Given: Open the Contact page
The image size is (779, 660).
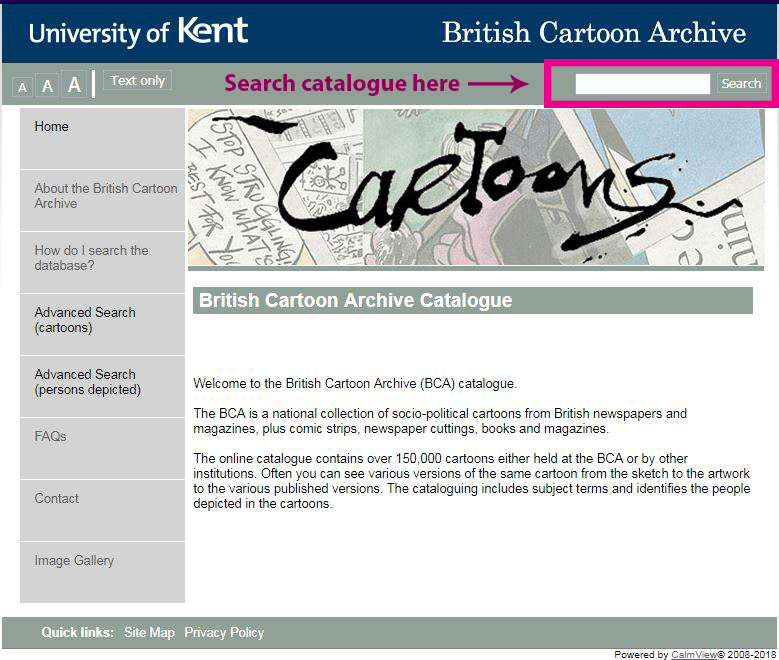Looking at the screenshot, I should [56, 499].
